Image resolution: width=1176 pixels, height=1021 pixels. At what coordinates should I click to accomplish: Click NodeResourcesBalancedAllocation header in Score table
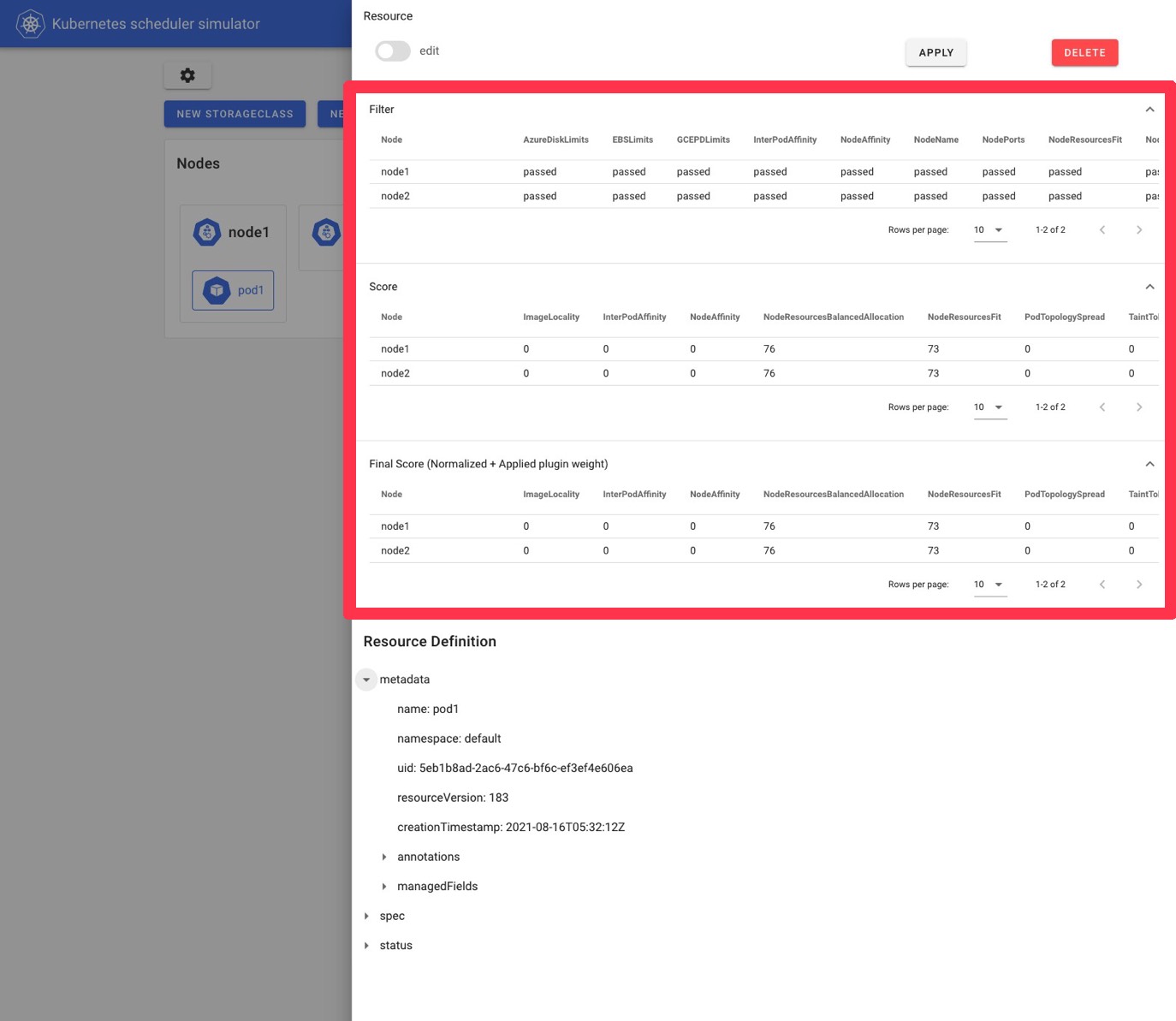[833, 317]
